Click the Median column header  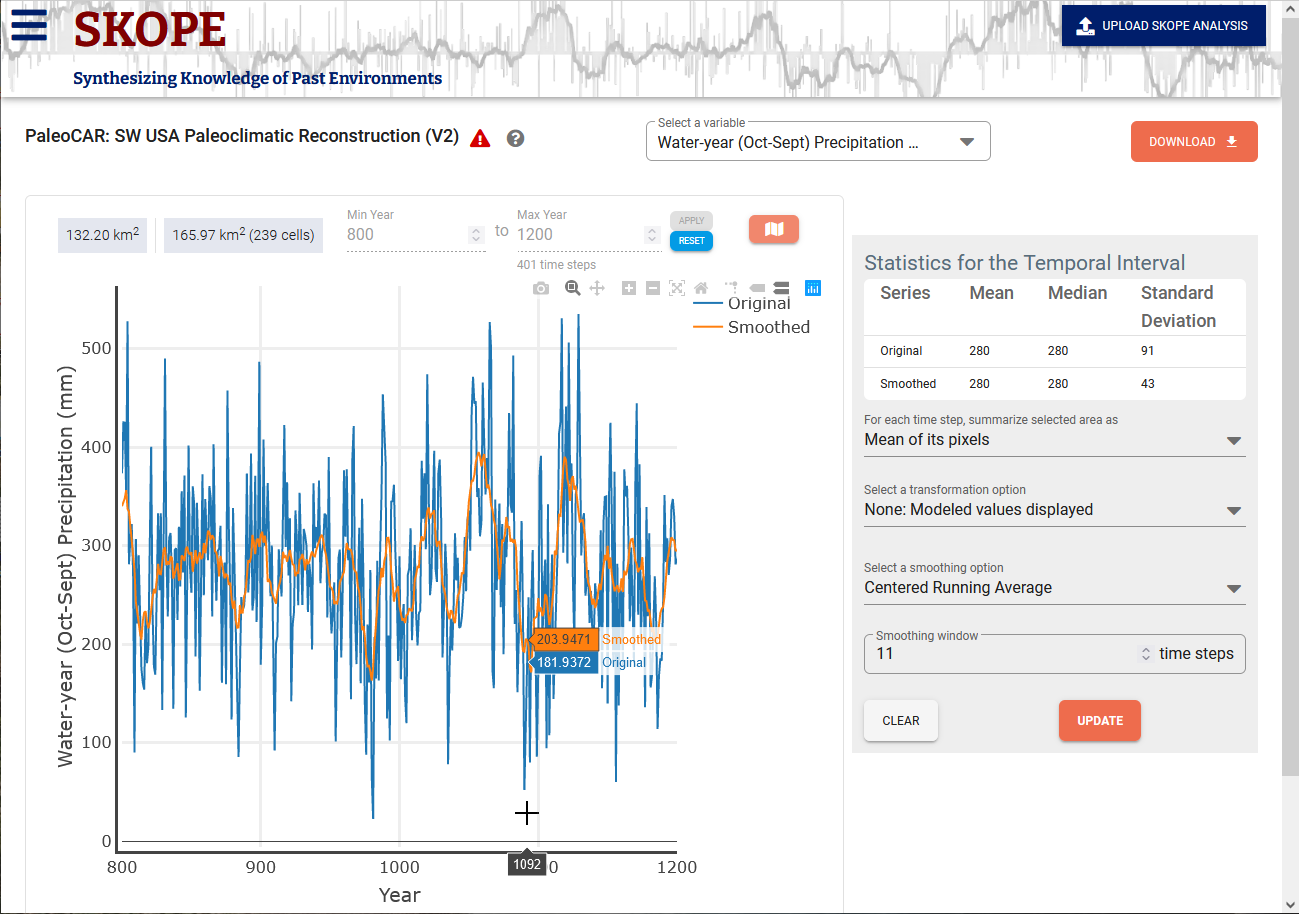point(1077,293)
